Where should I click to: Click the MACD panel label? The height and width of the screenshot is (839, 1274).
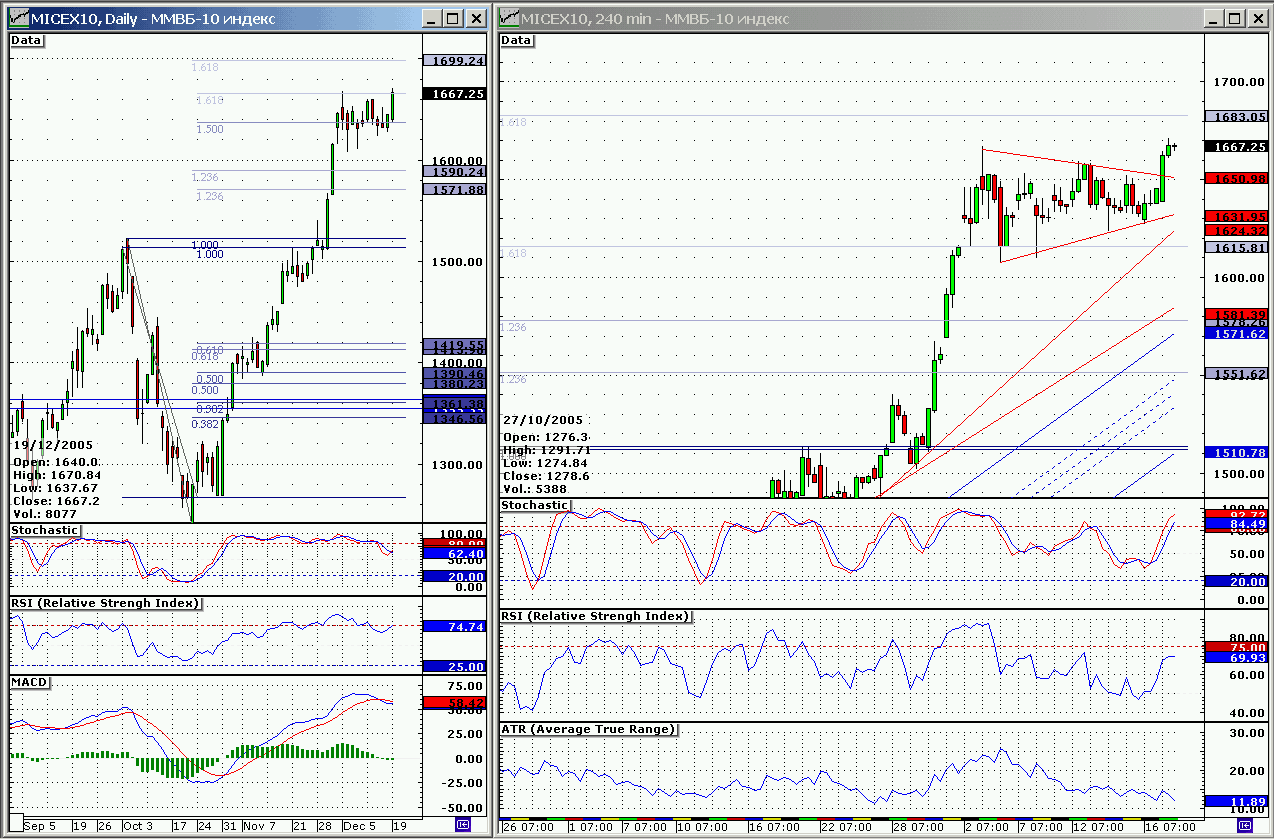28,681
